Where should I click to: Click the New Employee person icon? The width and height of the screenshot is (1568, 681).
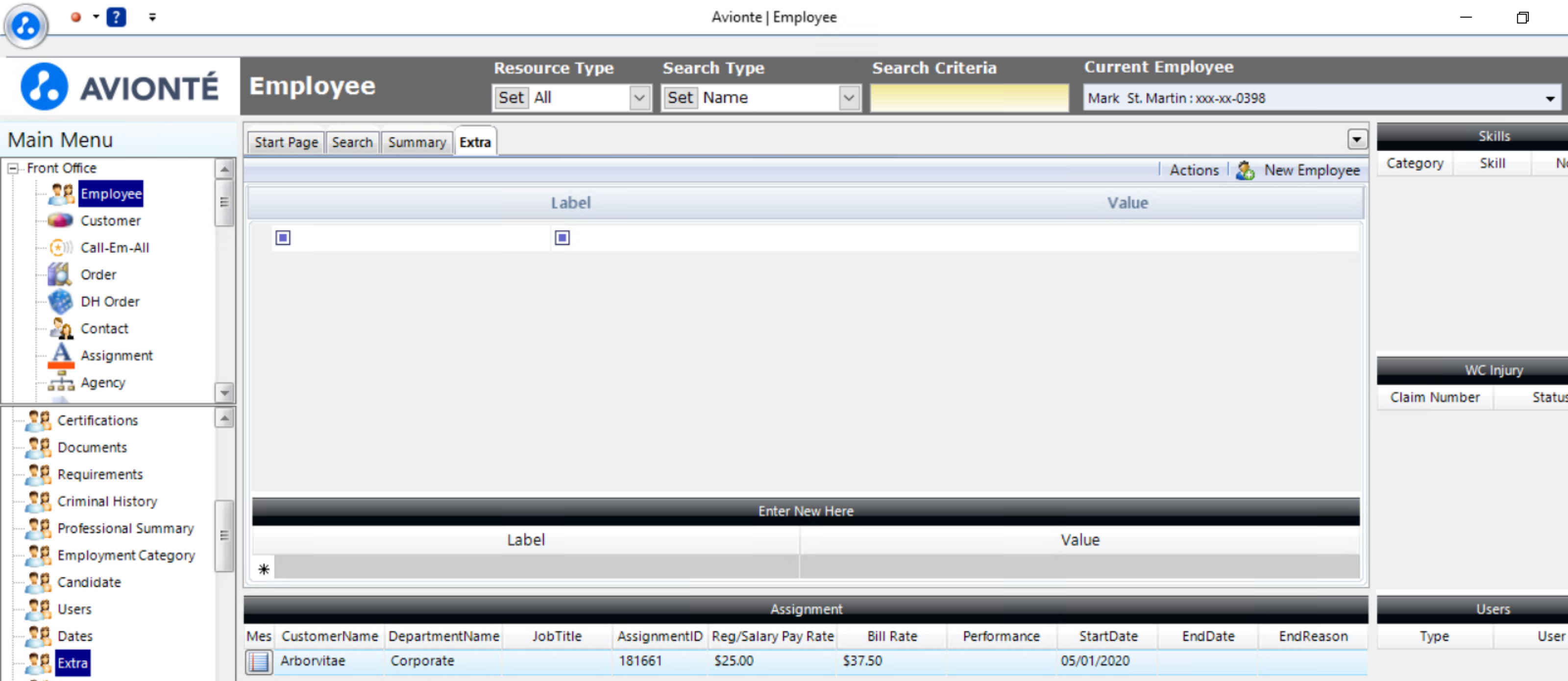pos(1246,170)
